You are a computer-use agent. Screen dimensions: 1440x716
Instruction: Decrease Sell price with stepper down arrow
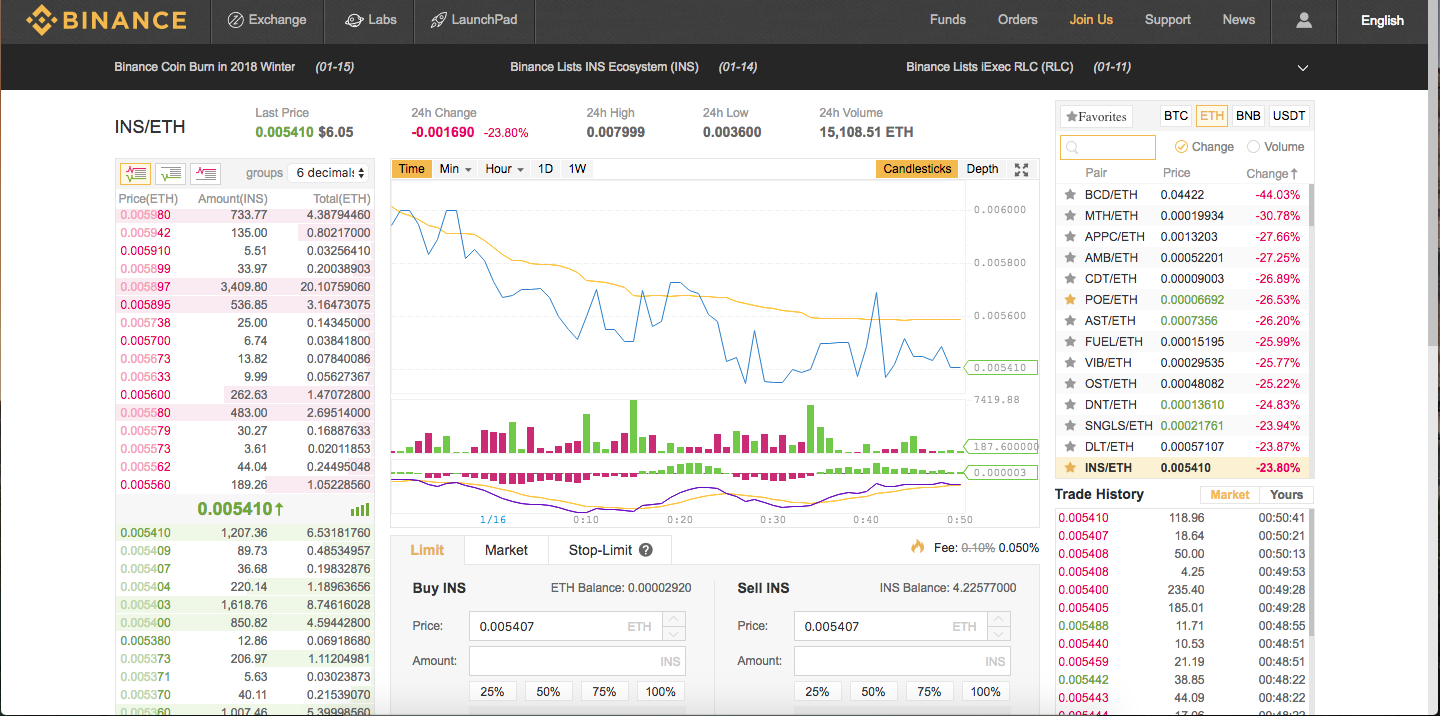tap(999, 634)
